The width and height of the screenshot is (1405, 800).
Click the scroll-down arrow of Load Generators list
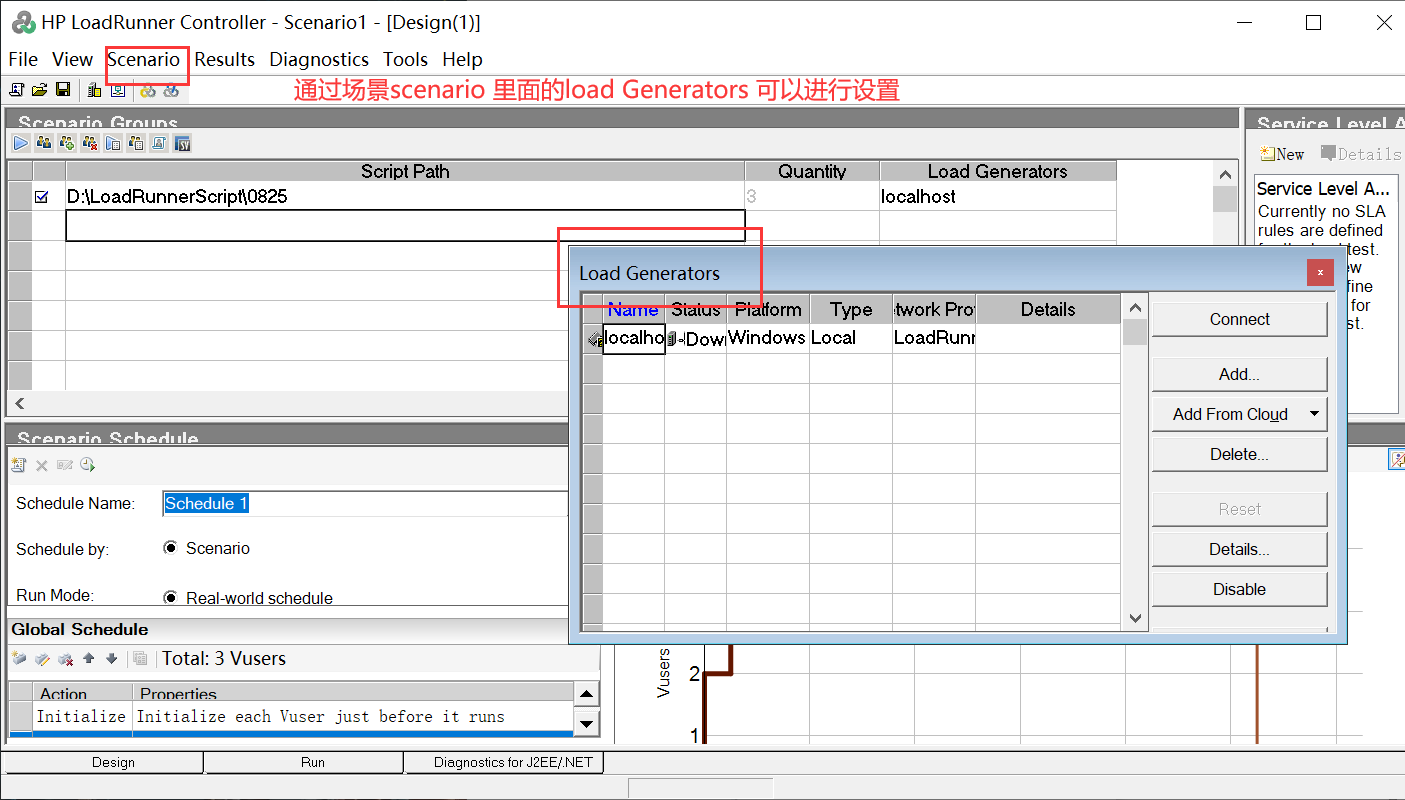tap(1134, 618)
